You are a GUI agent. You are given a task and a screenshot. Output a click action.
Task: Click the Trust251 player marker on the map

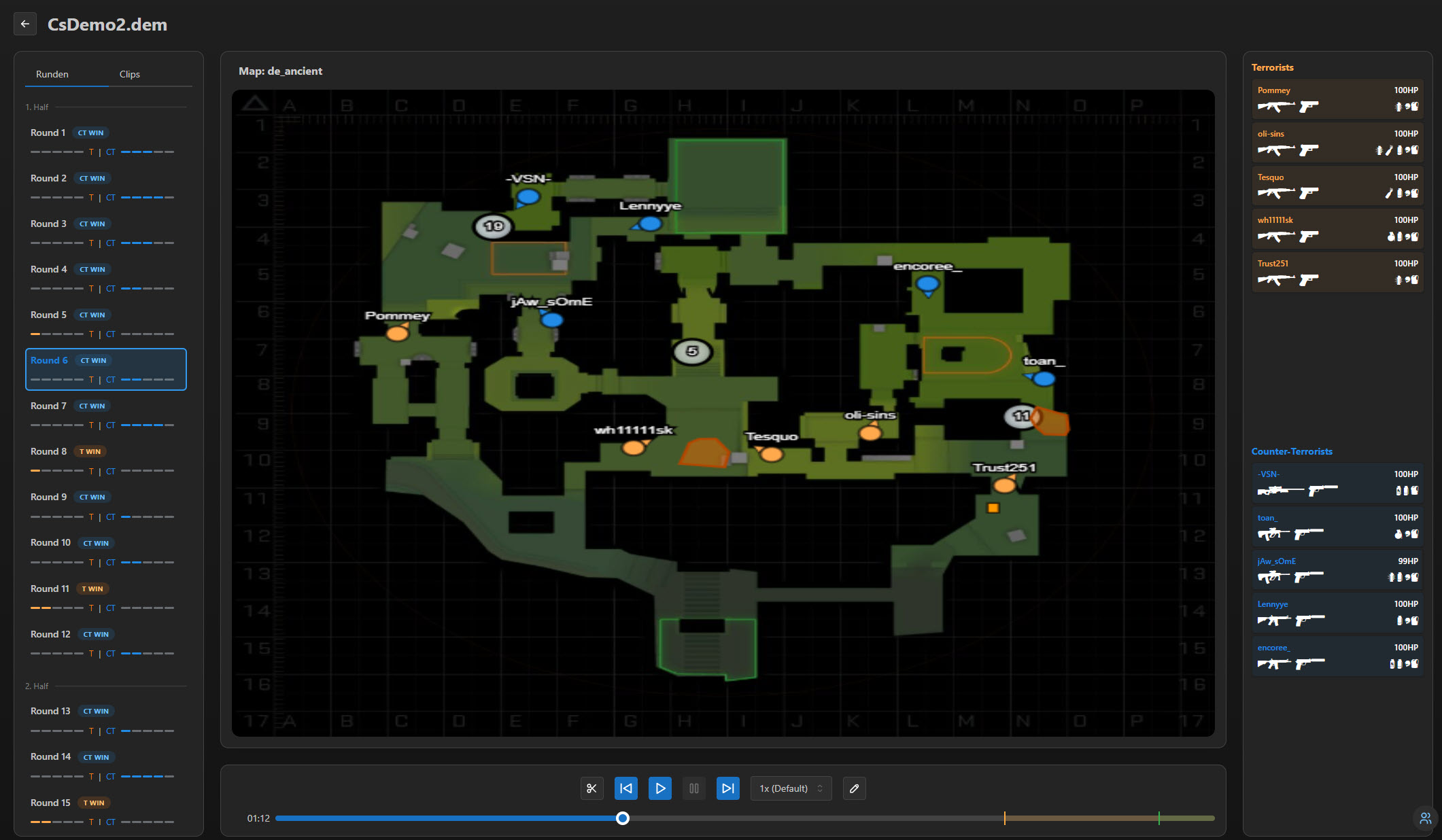coord(1004,486)
